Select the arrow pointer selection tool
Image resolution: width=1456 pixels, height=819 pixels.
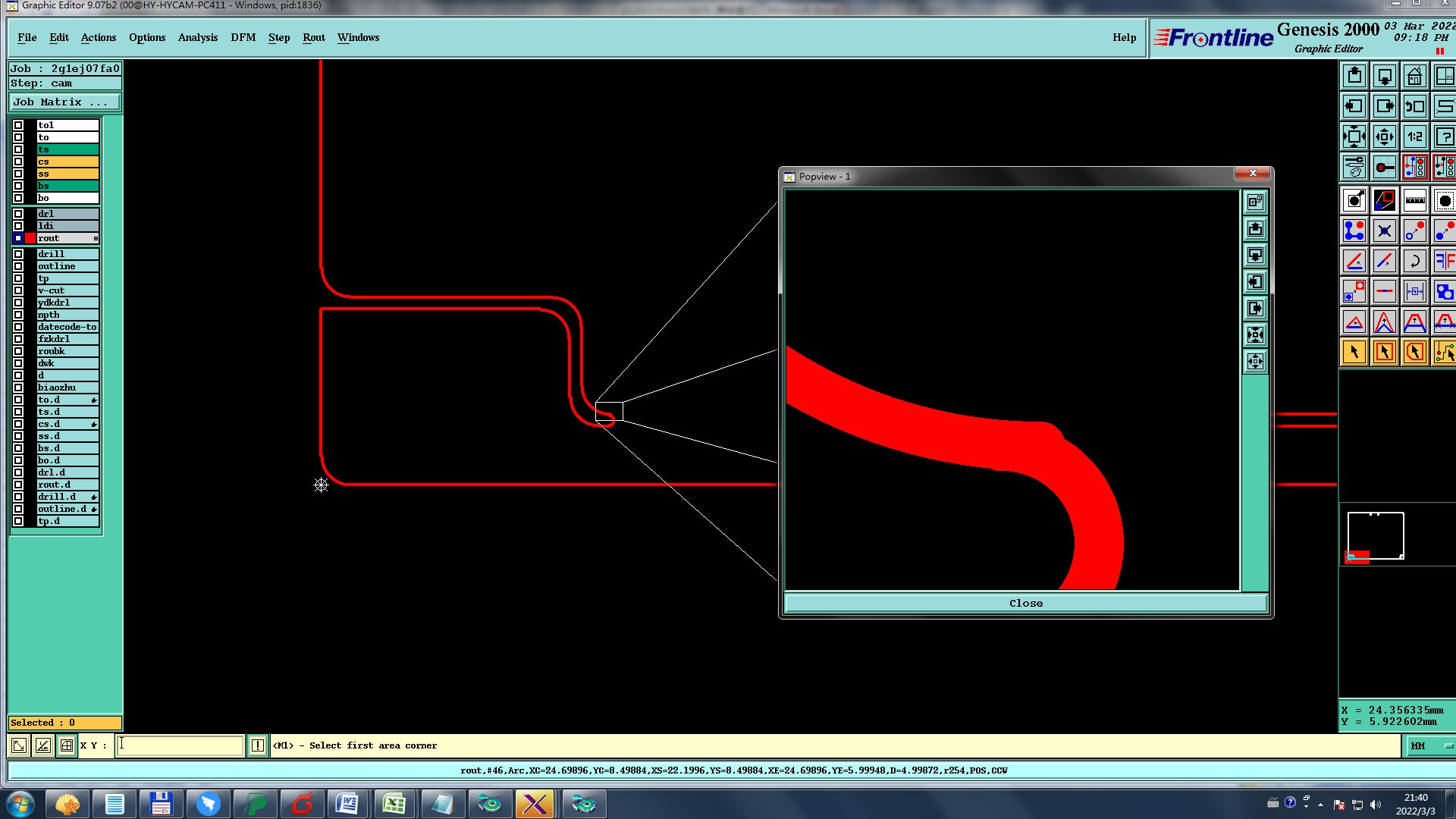point(1354,352)
